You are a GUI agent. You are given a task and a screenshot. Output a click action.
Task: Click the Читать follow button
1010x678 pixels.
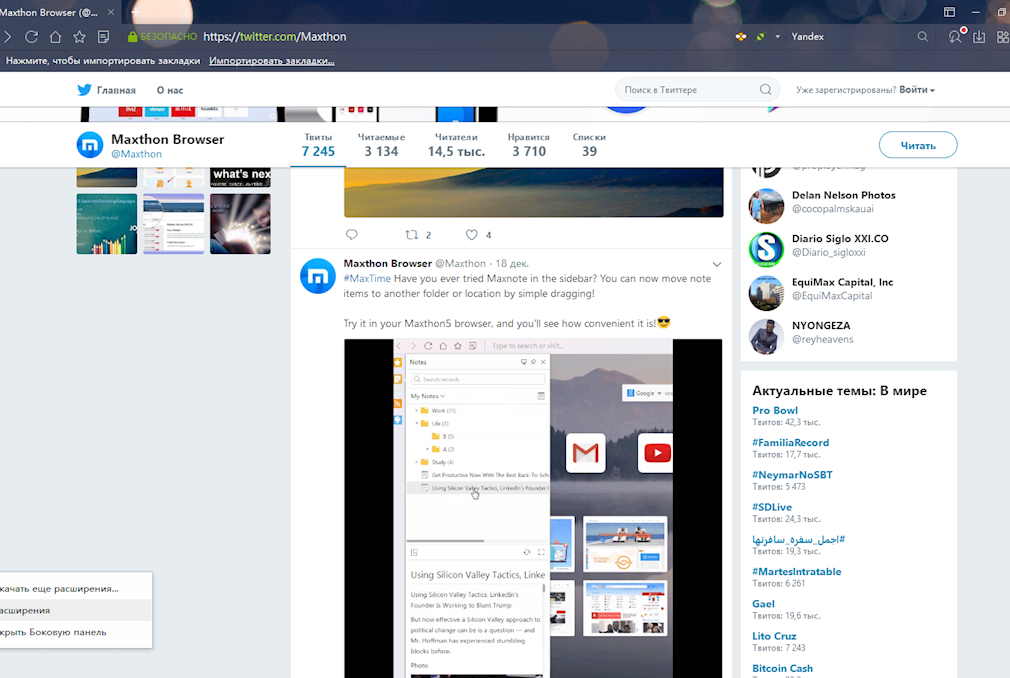pos(918,146)
